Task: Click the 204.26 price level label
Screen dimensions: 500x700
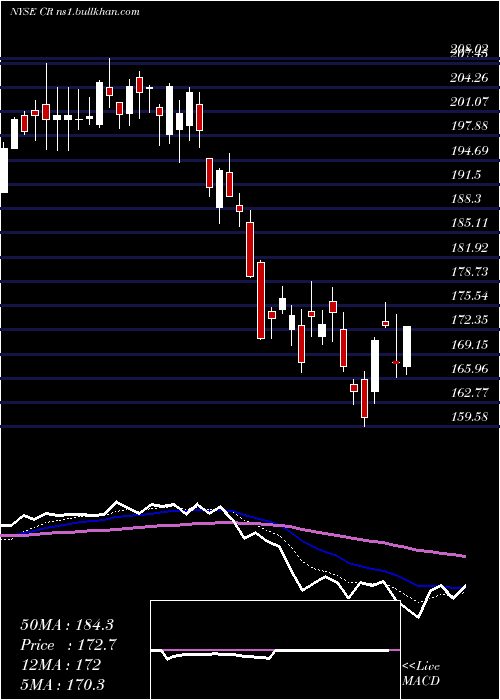Action: (469, 78)
